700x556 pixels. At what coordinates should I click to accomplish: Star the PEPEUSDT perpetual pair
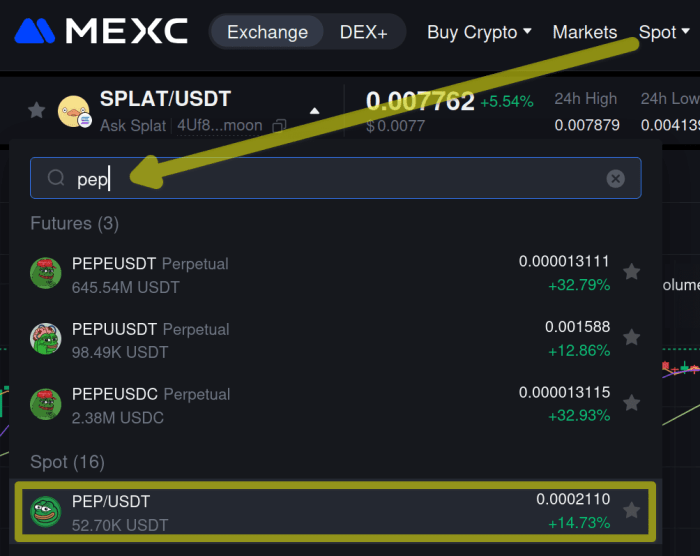click(x=631, y=272)
